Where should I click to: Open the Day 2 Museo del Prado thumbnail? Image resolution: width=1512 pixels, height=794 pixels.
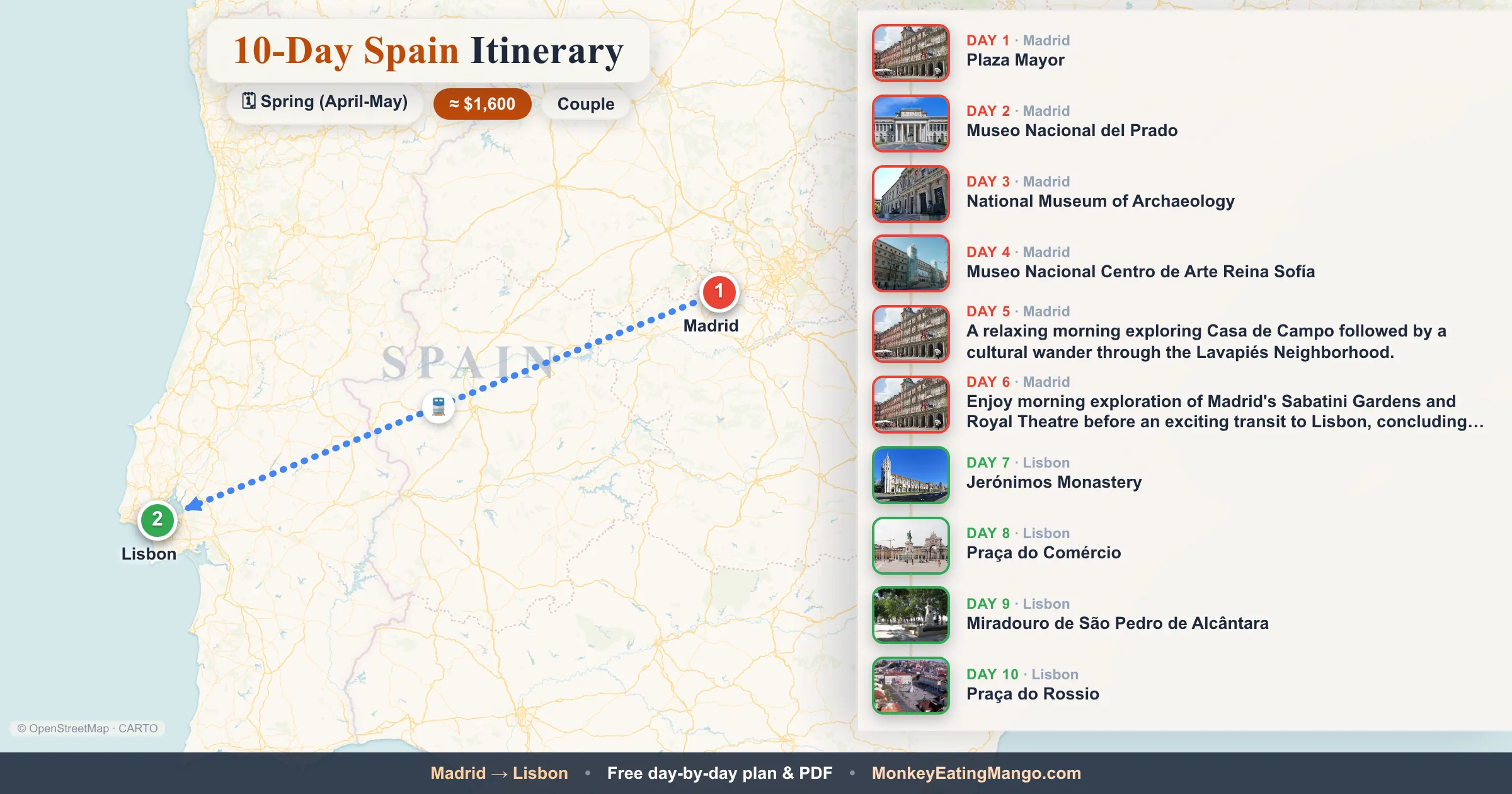pyautogui.click(x=910, y=124)
